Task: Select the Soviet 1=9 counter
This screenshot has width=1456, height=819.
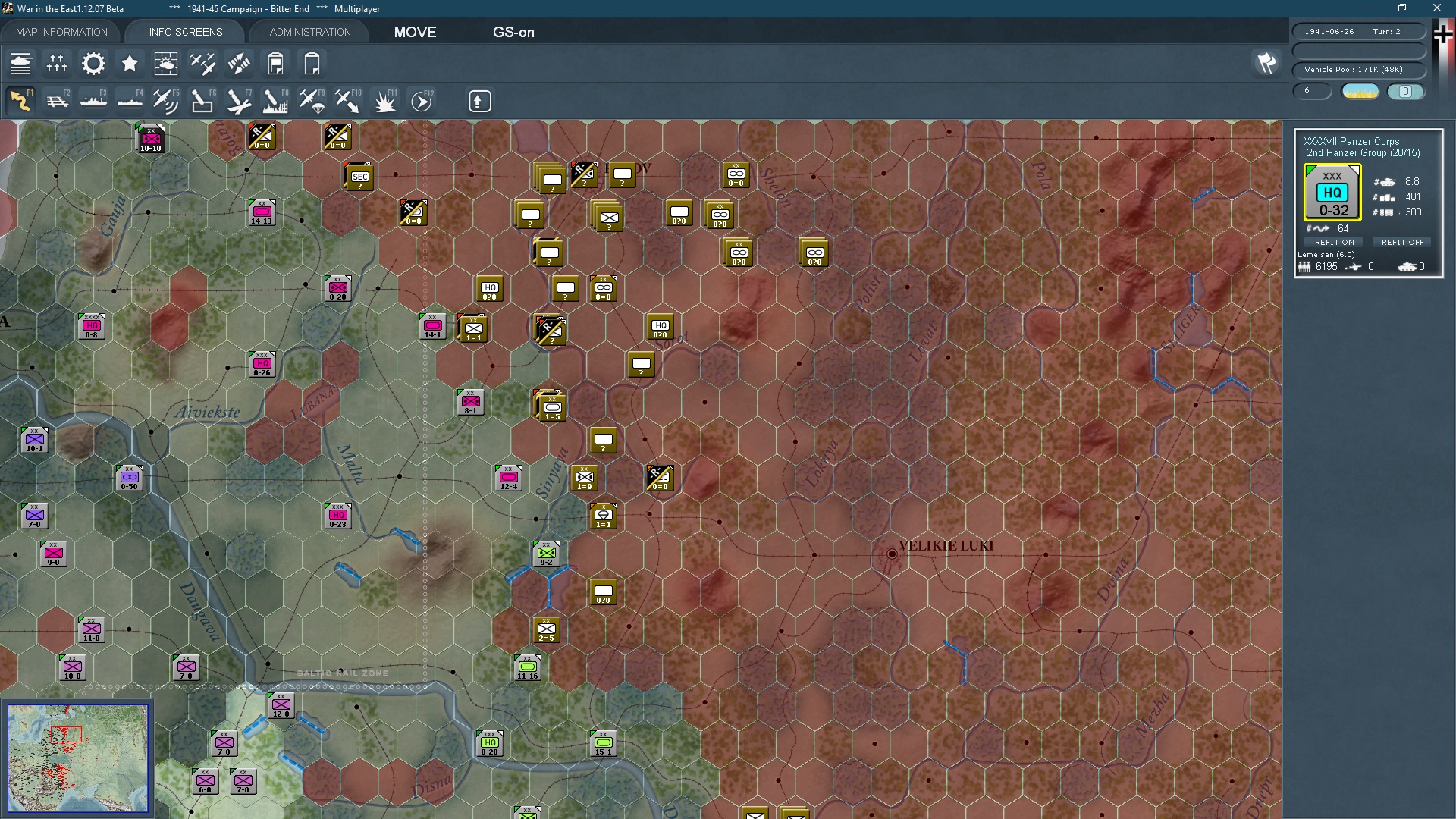Action: (584, 479)
